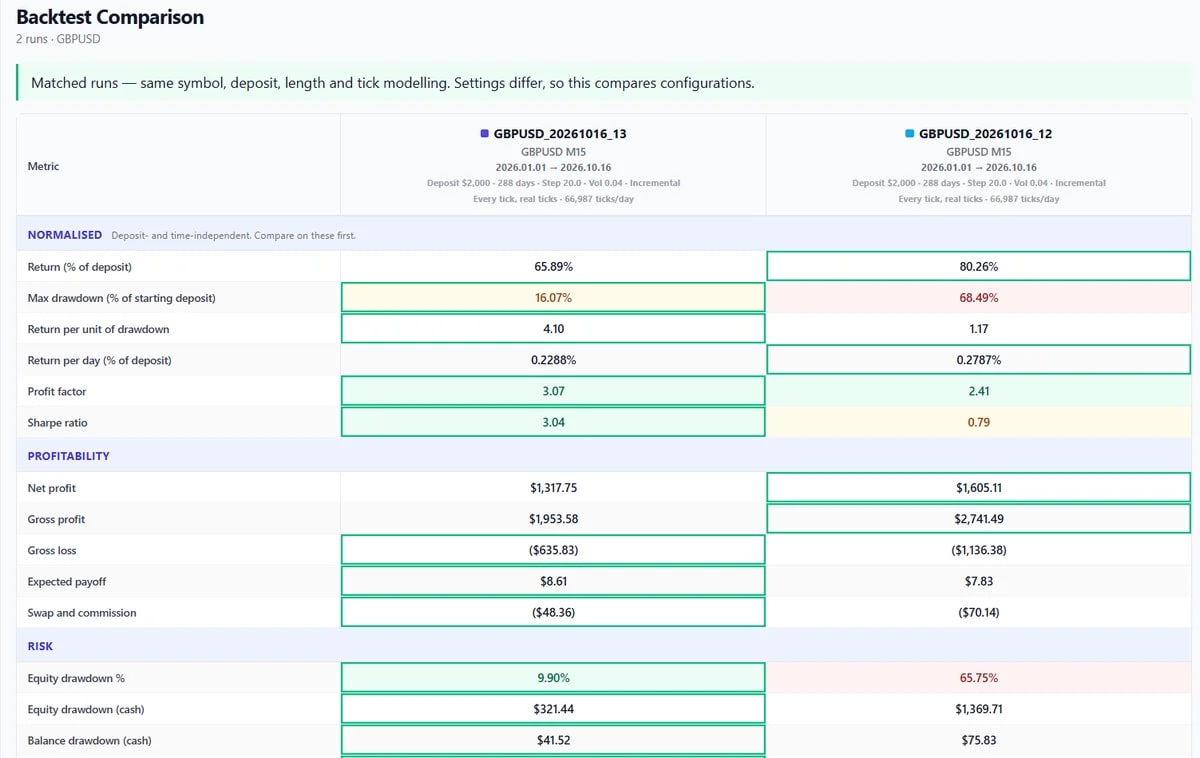Screen dimensions: 1200x758
Task: Select the GBPUSD_20261016_12 run header
Action: (x=978, y=165)
